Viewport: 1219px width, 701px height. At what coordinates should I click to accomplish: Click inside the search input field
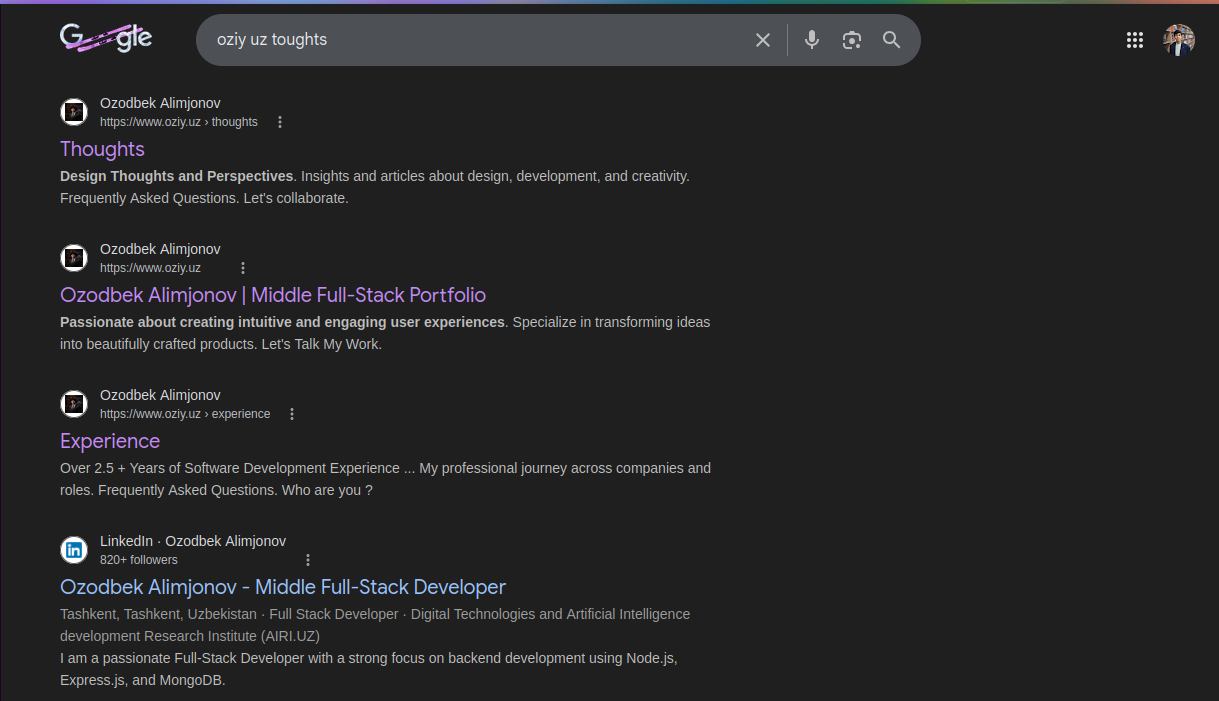500,40
